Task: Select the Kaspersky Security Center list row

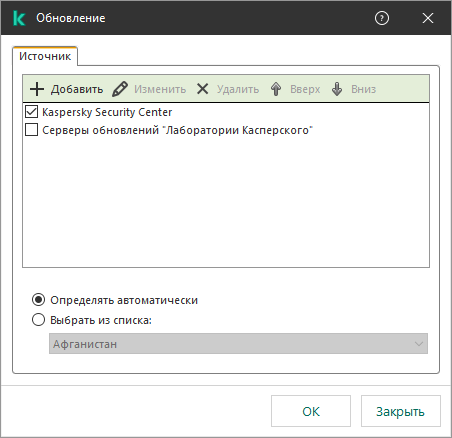Action: click(226, 112)
